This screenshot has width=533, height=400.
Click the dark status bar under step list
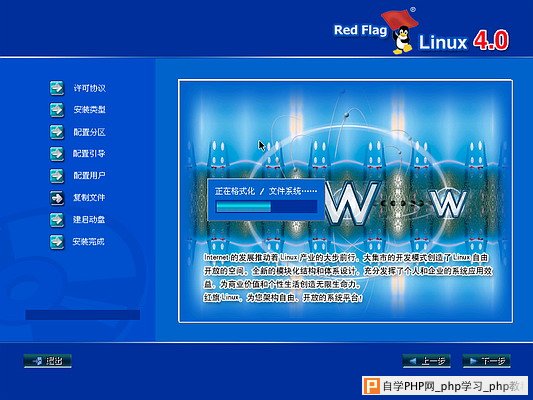coord(83,315)
